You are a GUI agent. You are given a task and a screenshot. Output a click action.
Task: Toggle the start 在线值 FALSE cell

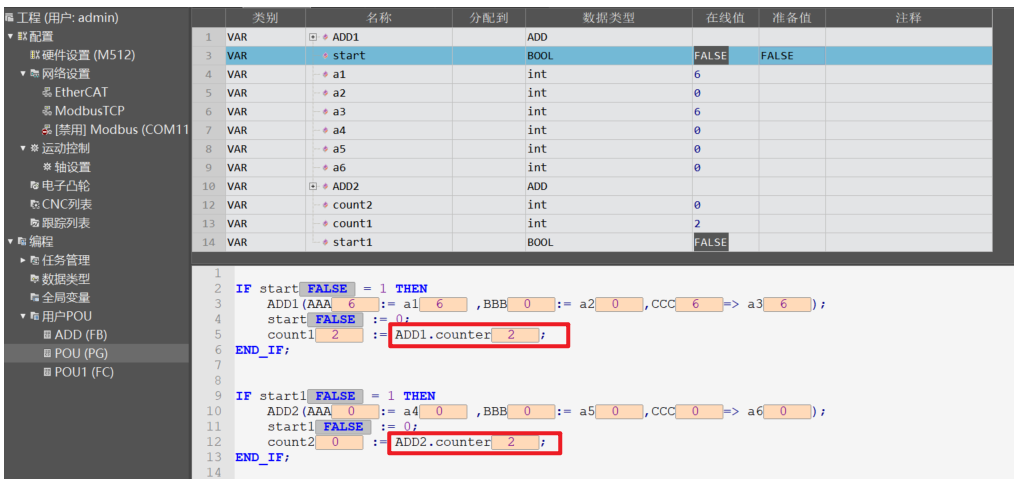(x=710, y=56)
